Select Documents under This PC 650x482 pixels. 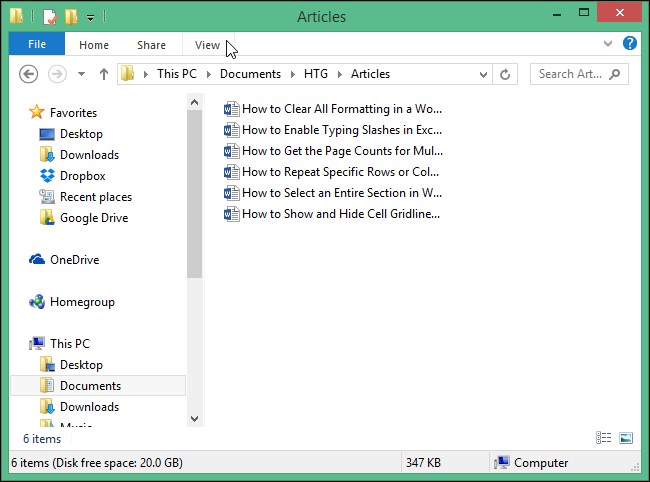[98, 385]
